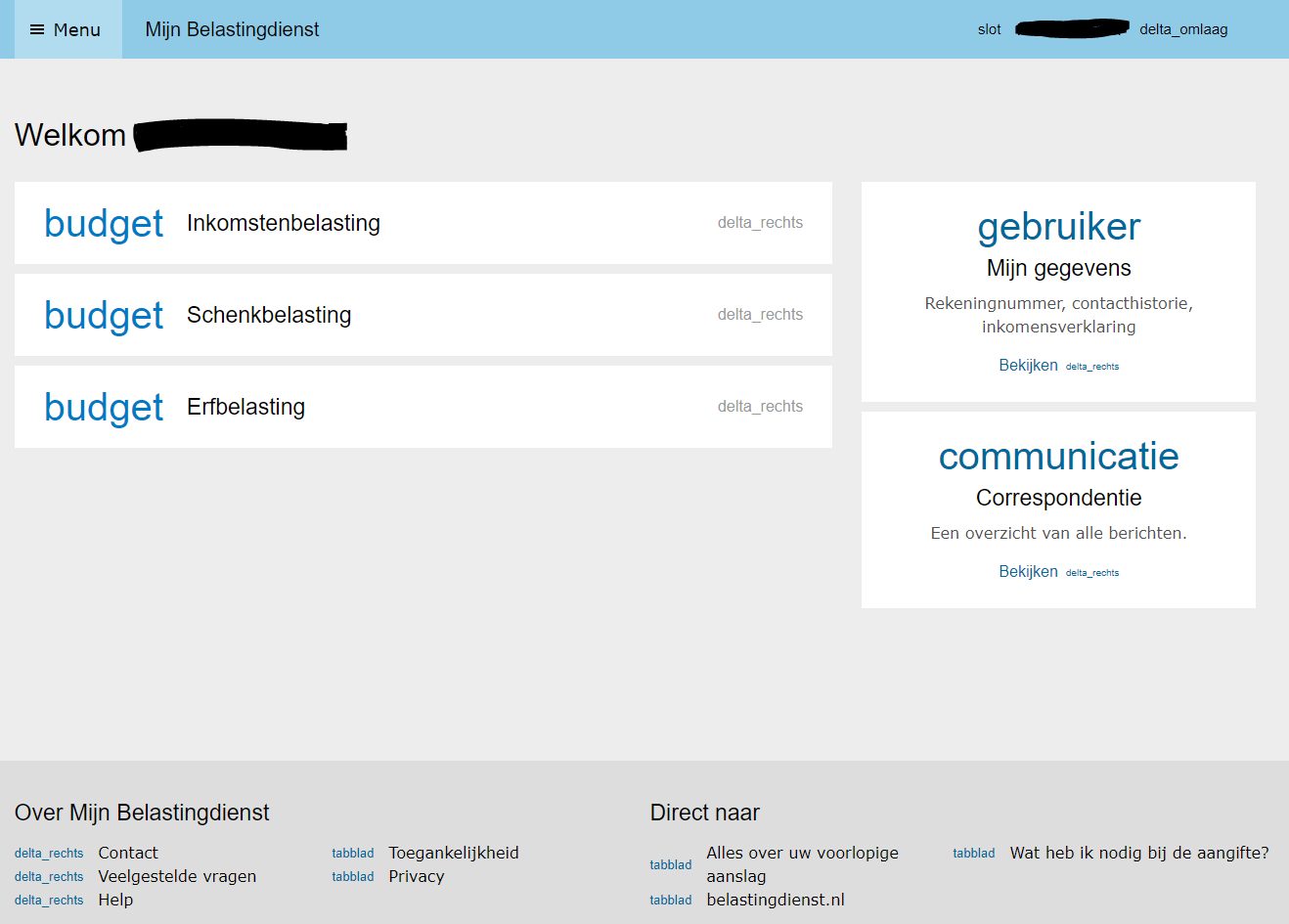Click Bekijken under Correspondentie

[1028, 571]
